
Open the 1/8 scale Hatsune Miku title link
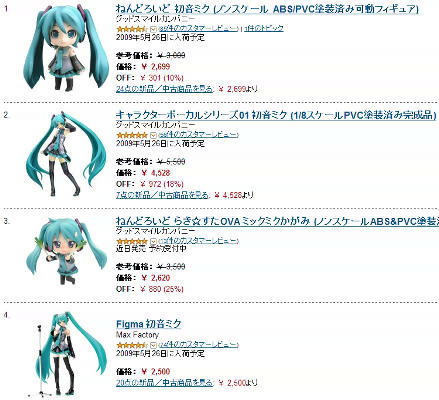(x=276, y=115)
